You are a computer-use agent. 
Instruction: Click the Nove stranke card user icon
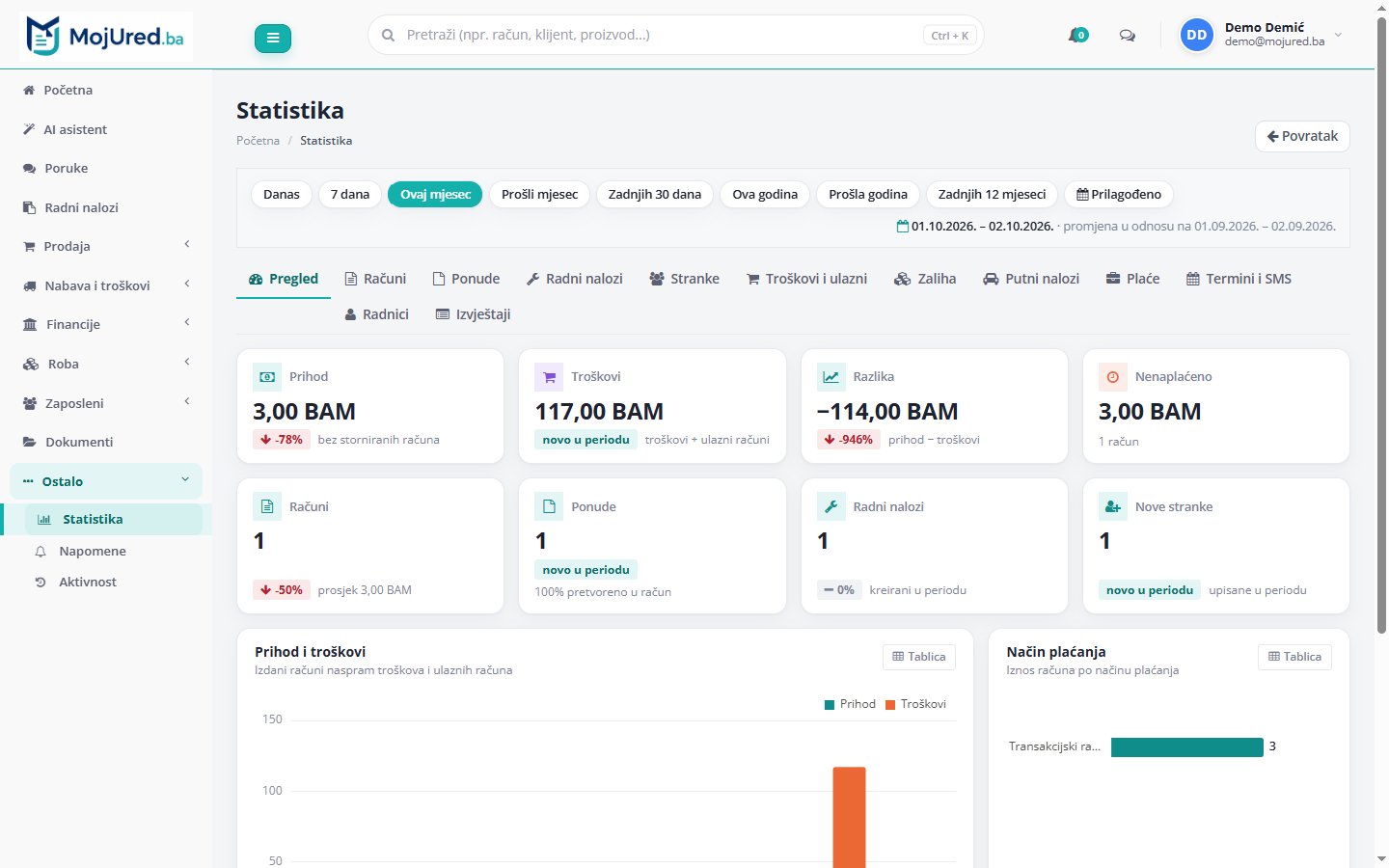coord(1112,506)
